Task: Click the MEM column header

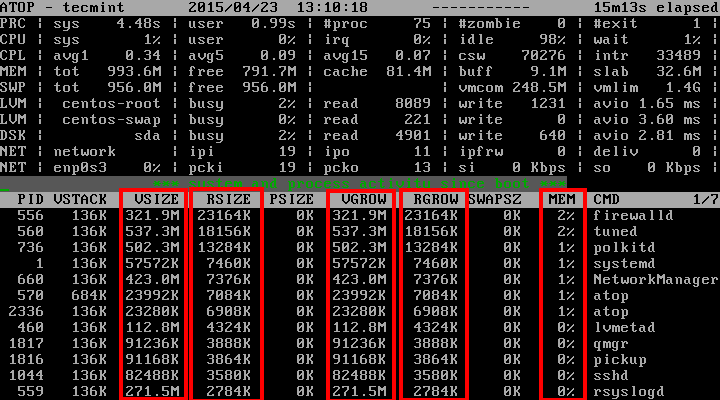Action: coord(561,200)
